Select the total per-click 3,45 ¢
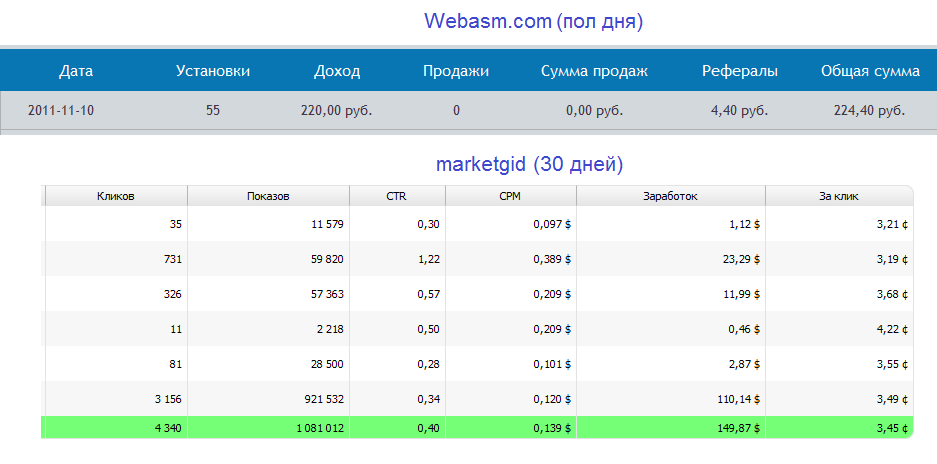 [x=893, y=428]
